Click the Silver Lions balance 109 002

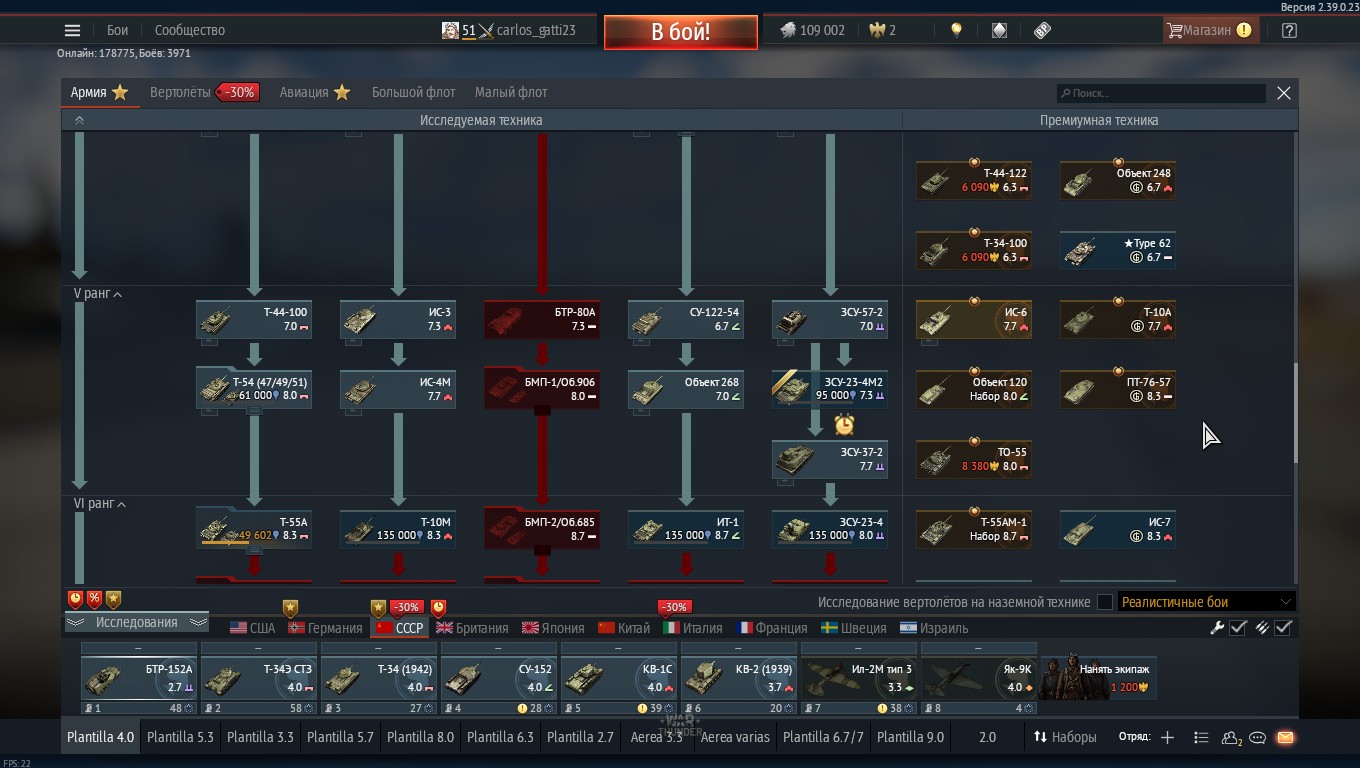point(812,30)
